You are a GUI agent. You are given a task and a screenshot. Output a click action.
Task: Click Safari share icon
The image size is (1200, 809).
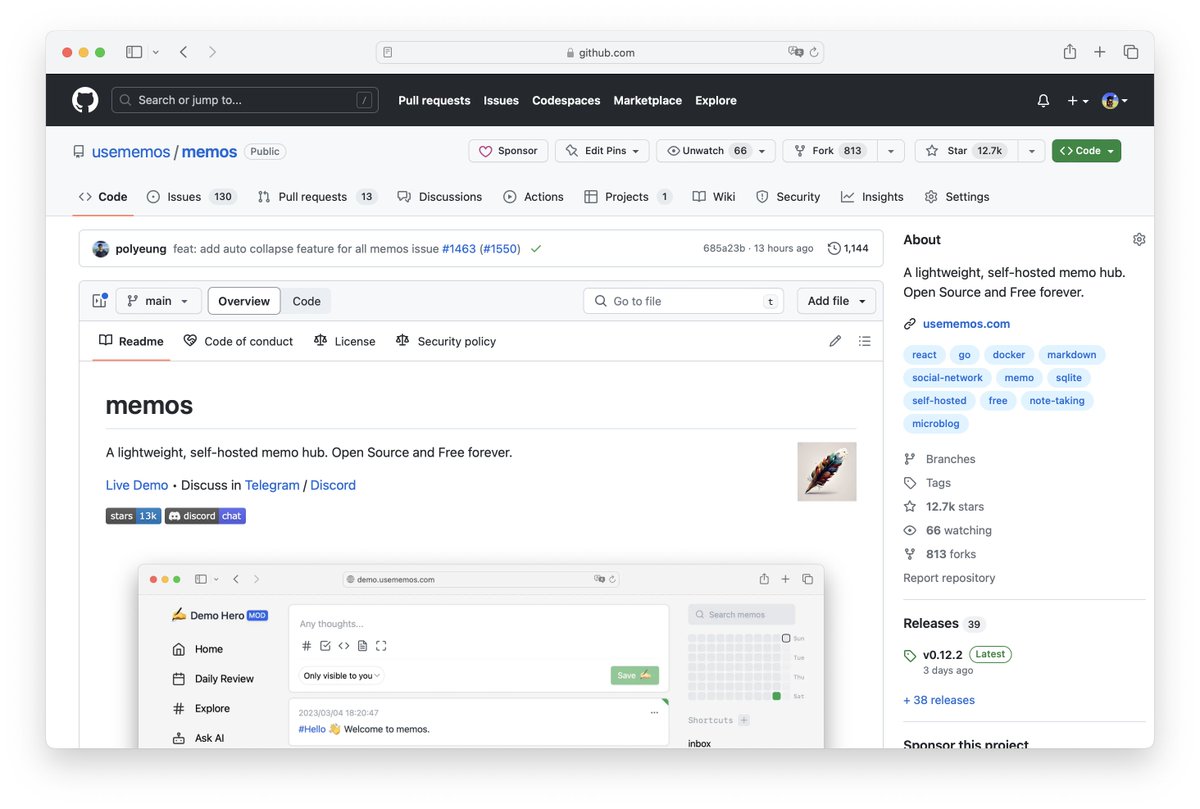1070,52
